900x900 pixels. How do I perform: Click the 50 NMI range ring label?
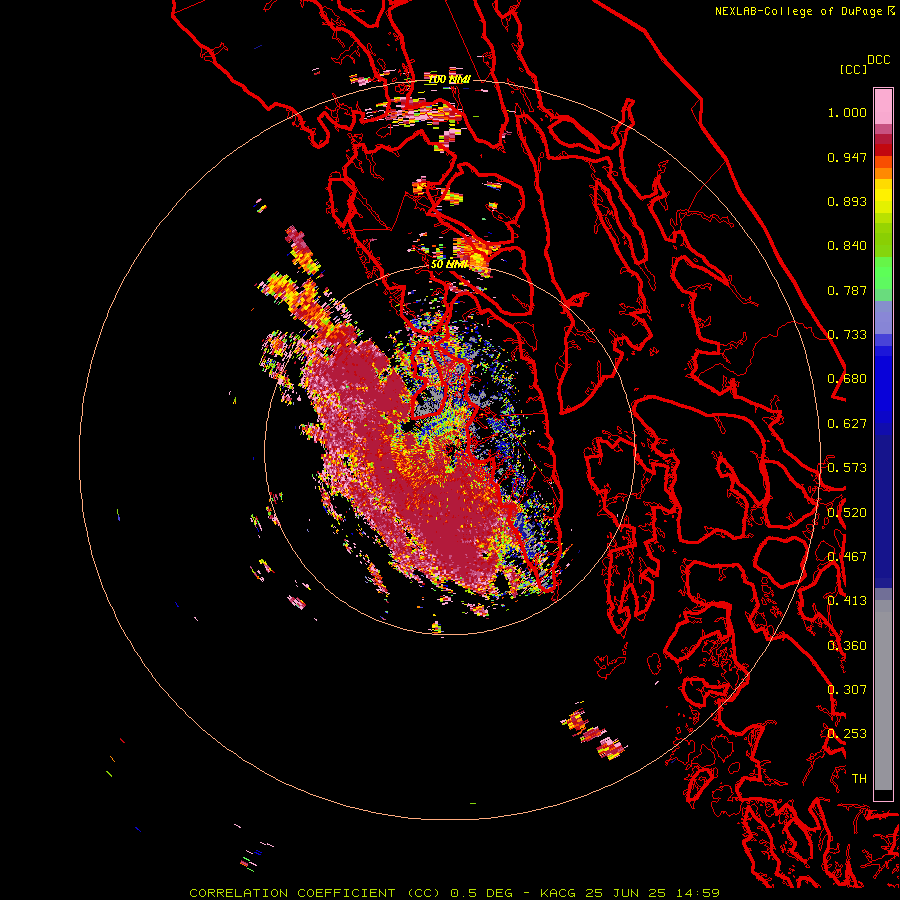(449, 264)
